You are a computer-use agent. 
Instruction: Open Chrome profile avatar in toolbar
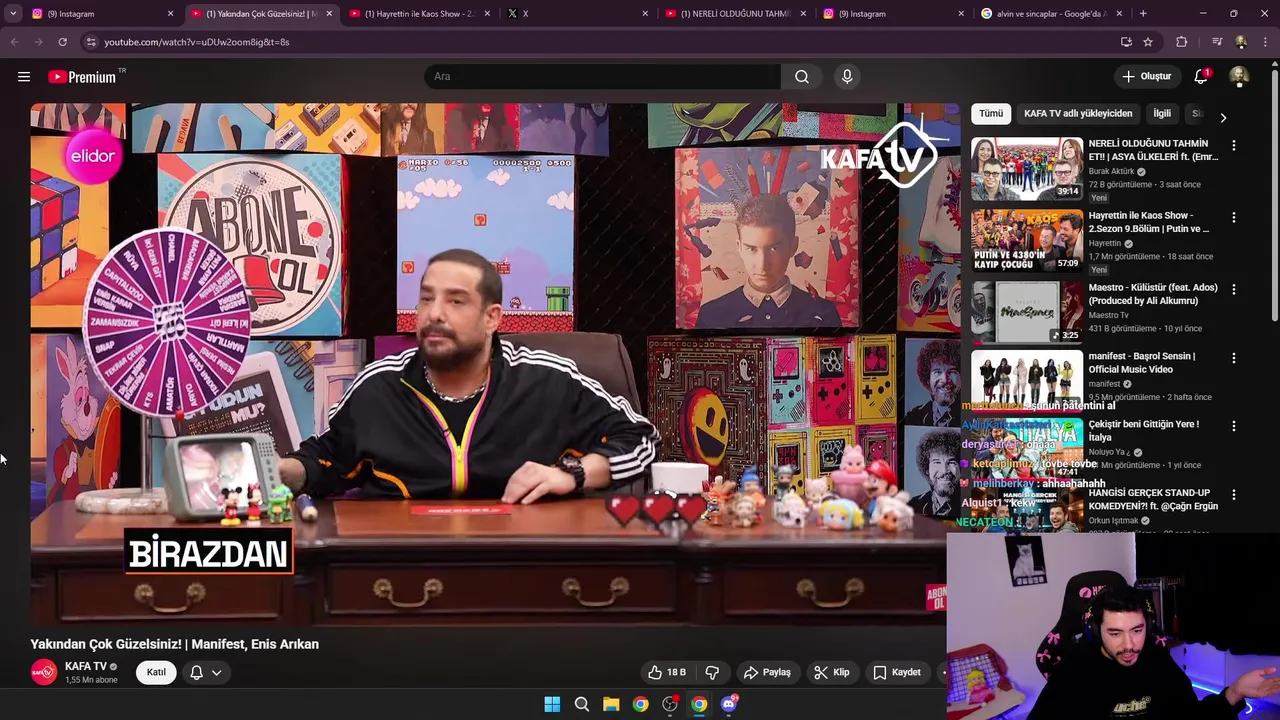click(1241, 42)
